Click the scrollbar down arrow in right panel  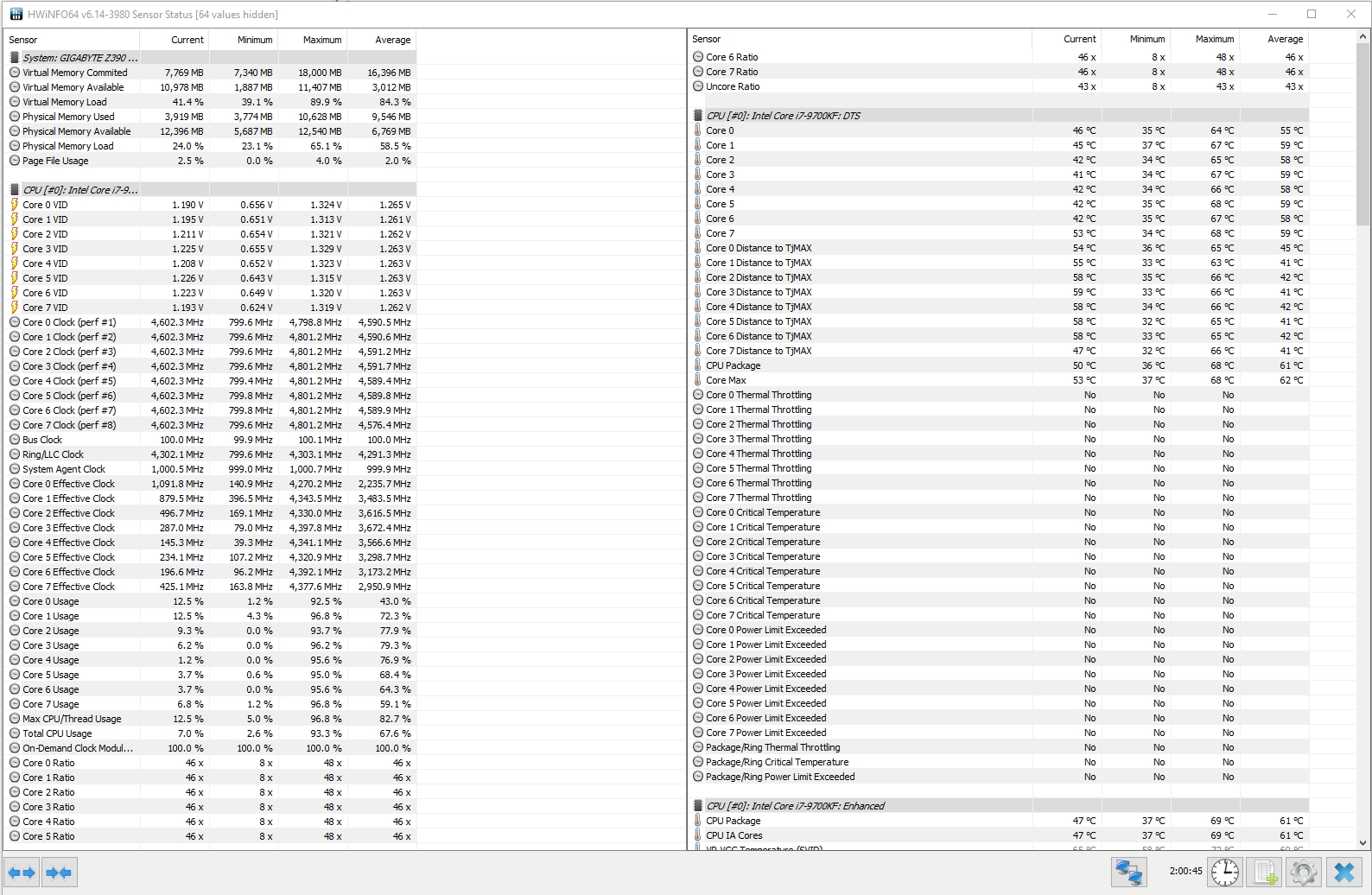(1363, 843)
